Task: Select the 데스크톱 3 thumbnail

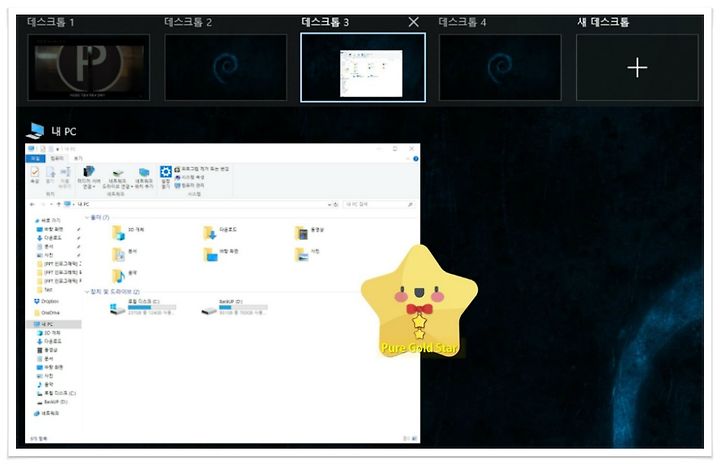Action: 363,67
